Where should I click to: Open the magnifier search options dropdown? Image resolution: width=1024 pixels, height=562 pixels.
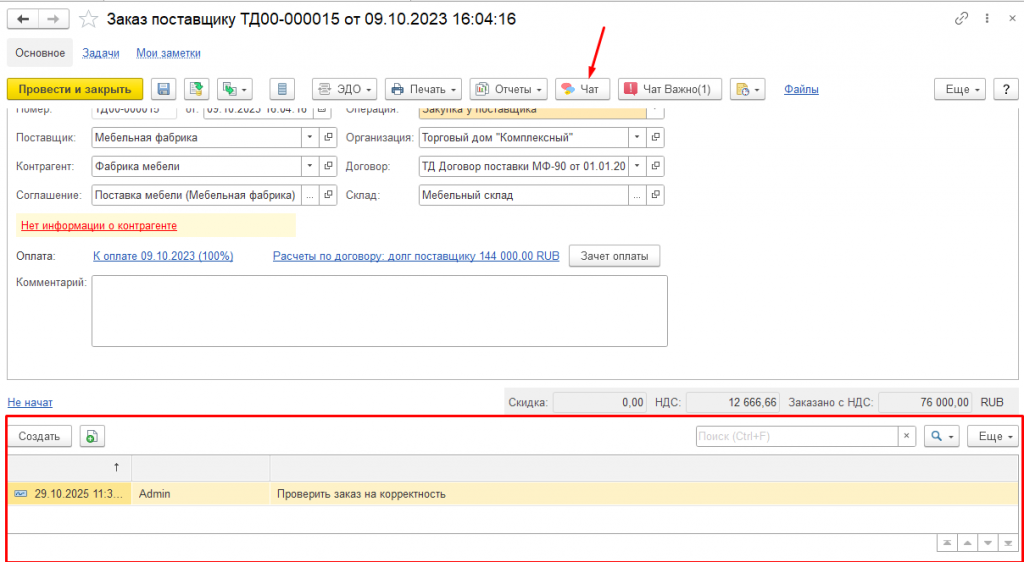click(x=942, y=437)
